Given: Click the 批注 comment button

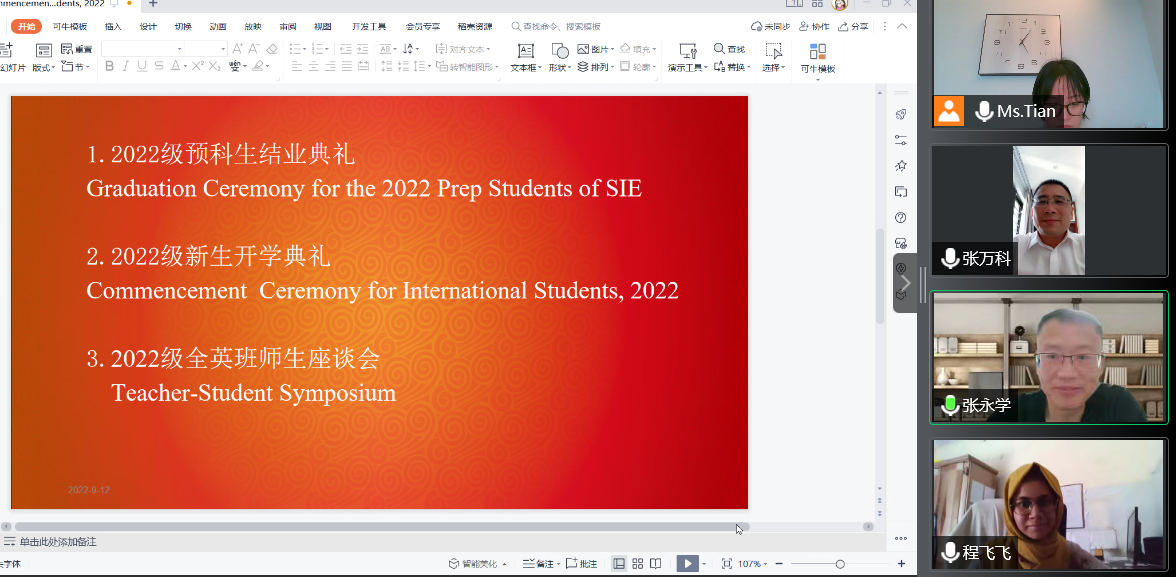Looking at the screenshot, I should pos(582,564).
